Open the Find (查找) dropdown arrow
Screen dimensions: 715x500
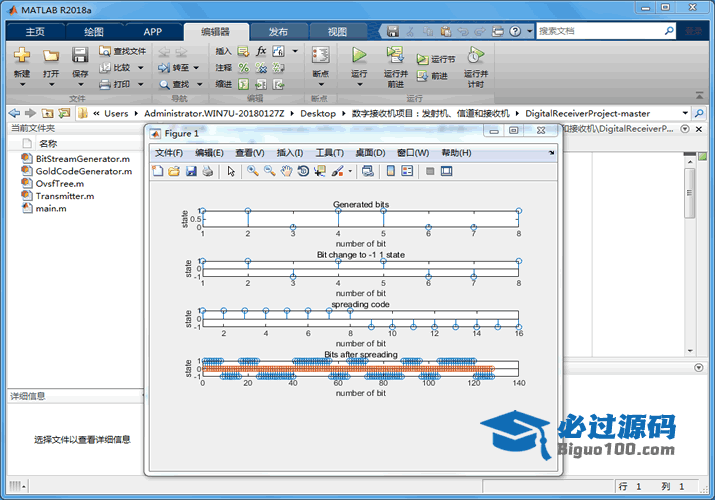coord(199,84)
